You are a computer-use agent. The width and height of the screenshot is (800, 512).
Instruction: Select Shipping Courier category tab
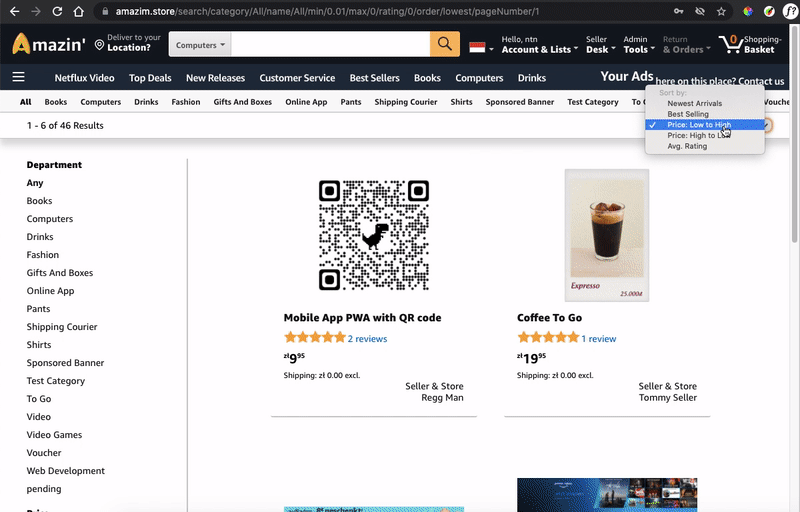click(406, 102)
